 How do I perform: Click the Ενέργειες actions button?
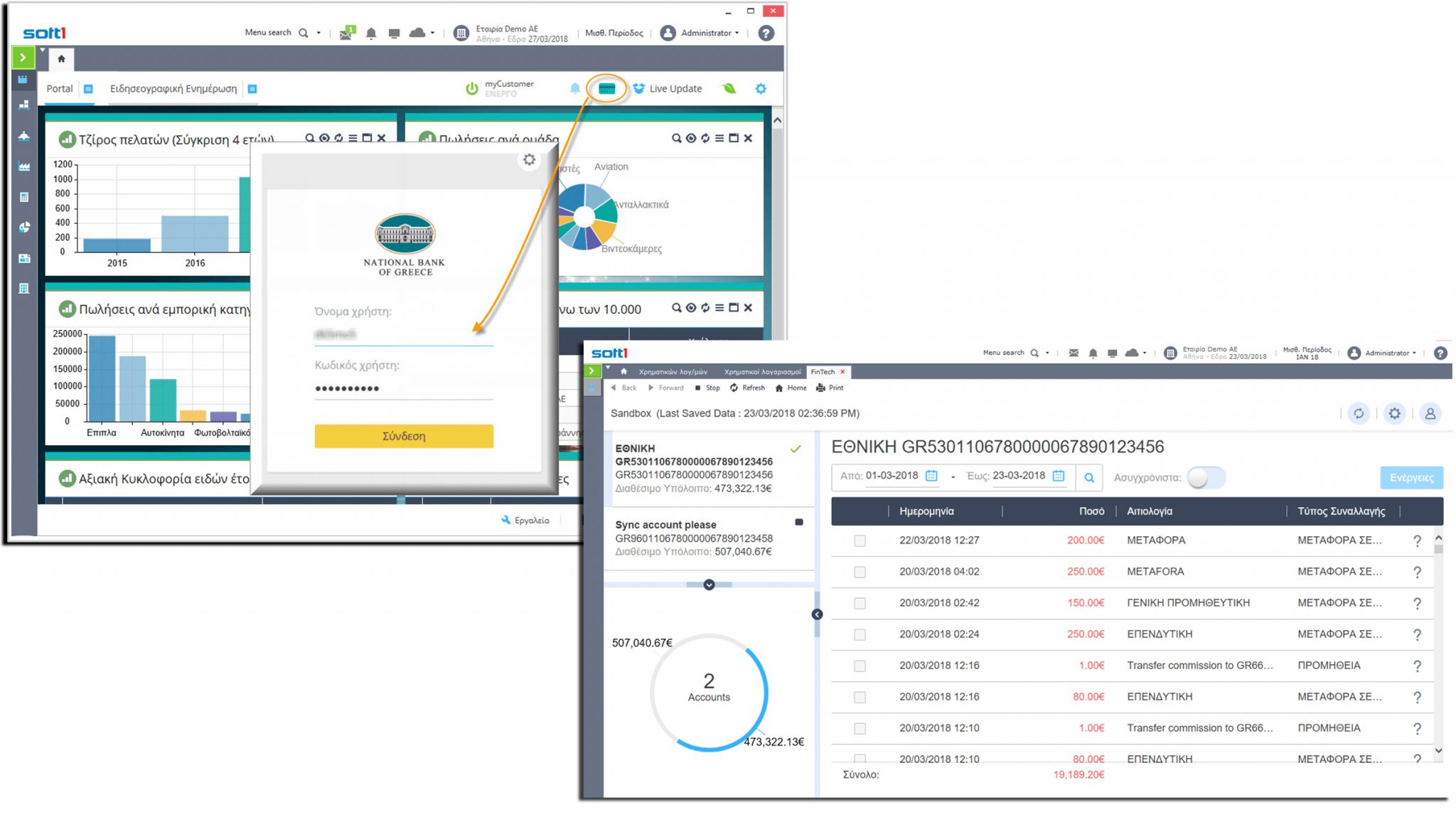coord(1411,478)
